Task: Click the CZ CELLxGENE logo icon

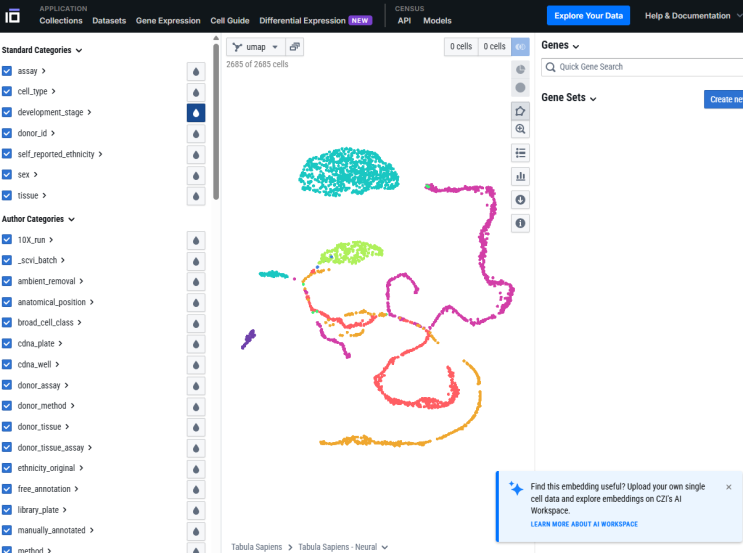Action: (12, 16)
